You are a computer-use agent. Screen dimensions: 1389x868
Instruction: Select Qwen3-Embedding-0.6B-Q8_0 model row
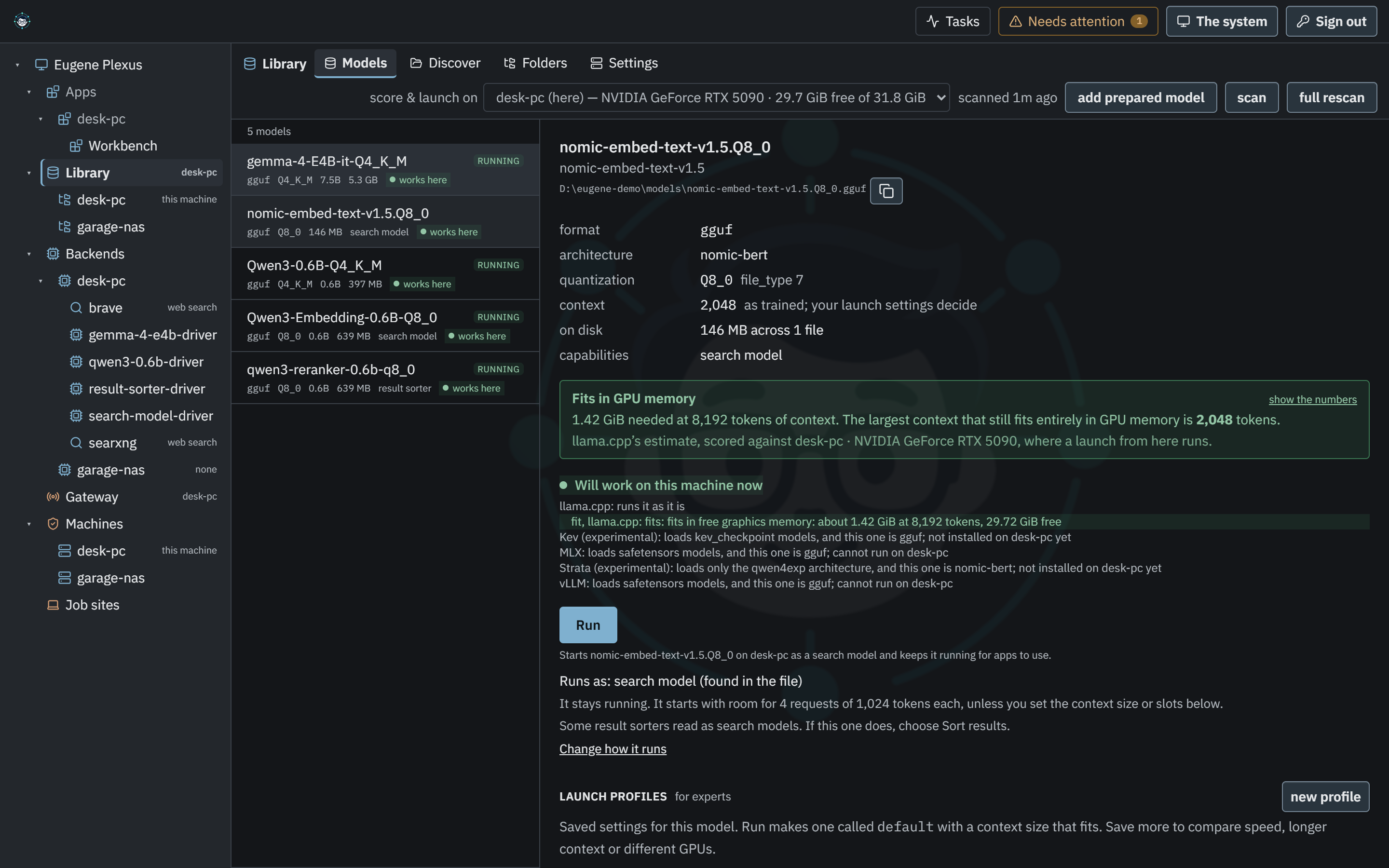pyautogui.click(x=385, y=326)
